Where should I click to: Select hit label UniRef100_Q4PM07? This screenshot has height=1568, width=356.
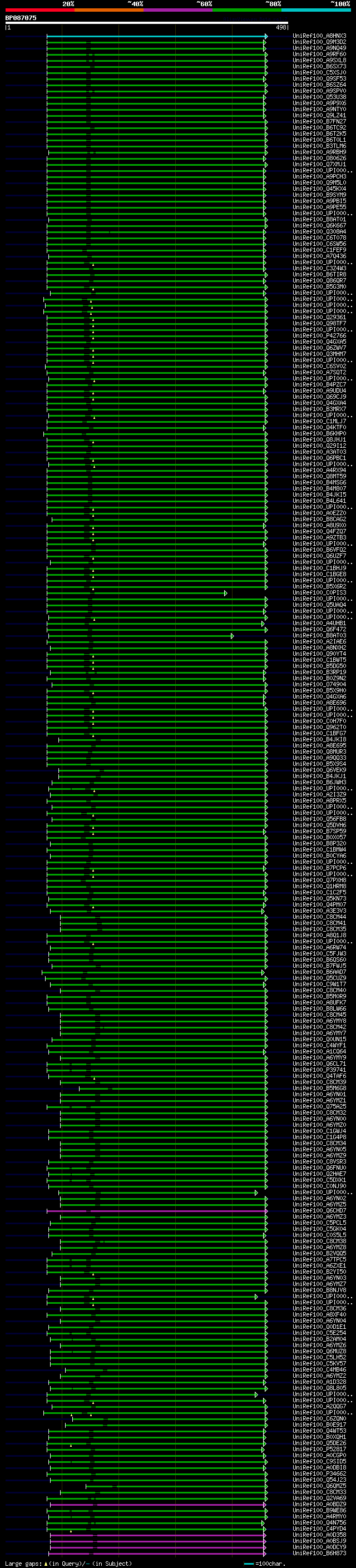(319, 905)
